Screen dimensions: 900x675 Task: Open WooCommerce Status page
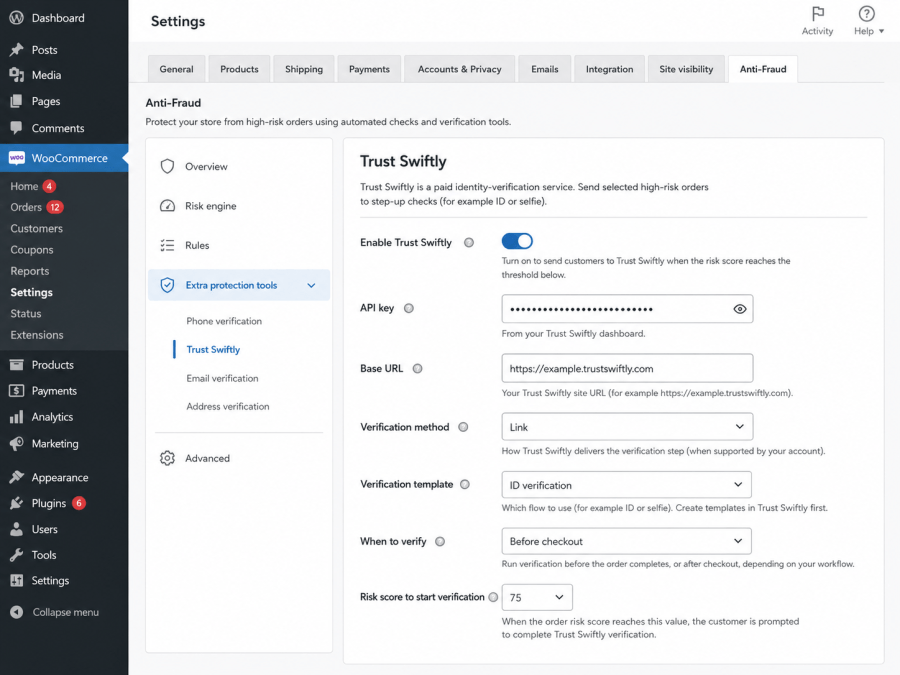click(x=26, y=313)
